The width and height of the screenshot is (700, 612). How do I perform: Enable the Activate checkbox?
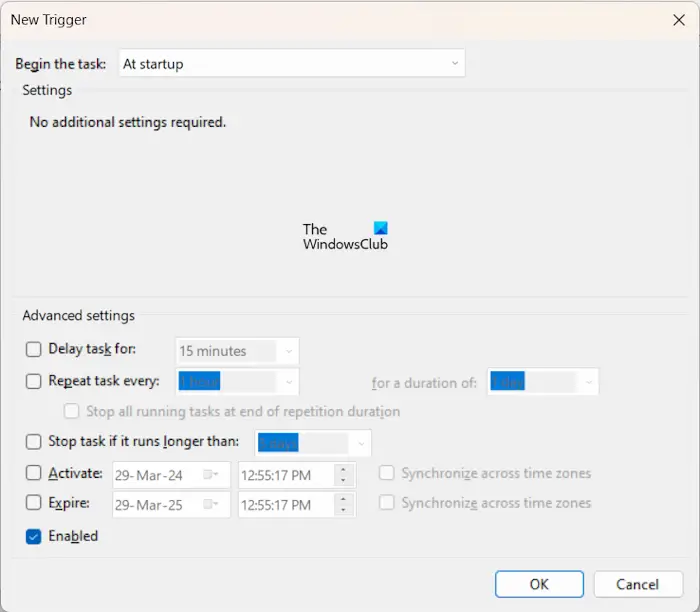click(33, 473)
